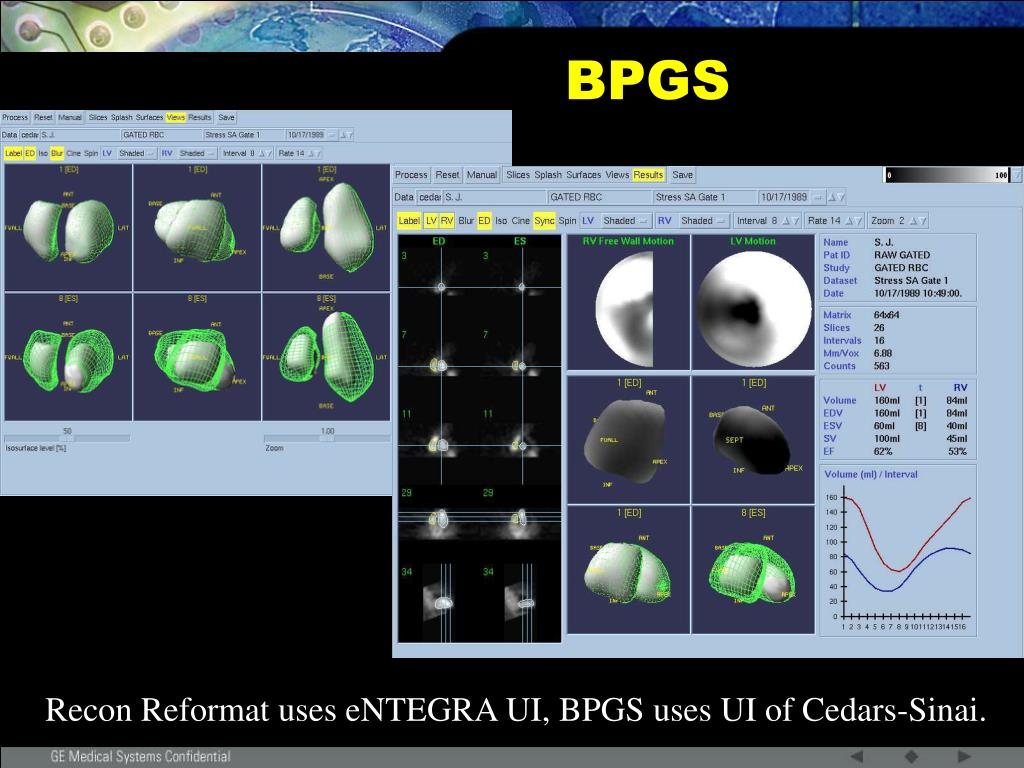Click Reset in the front Results window
Image resolution: width=1024 pixels, height=768 pixels.
coord(447,175)
